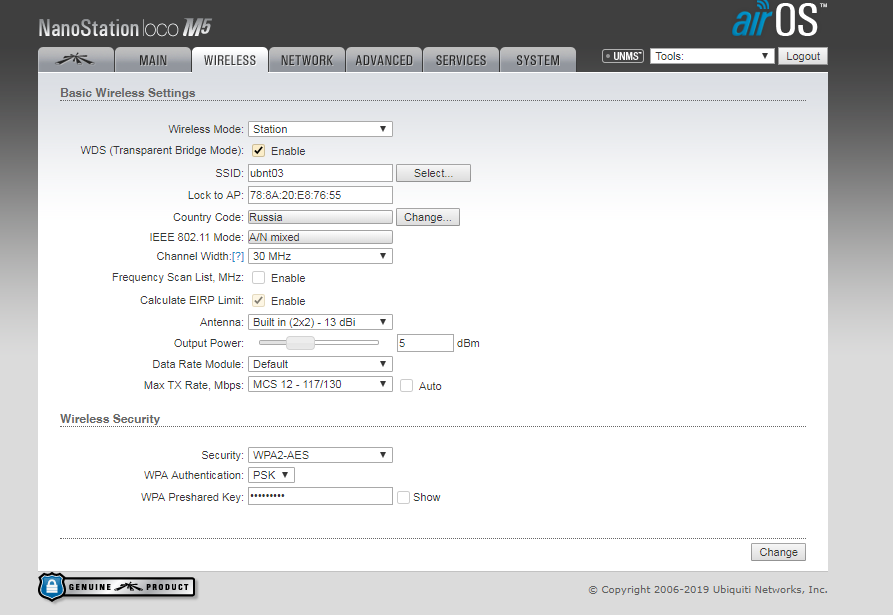Click the Country Code Change button
This screenshot has height=615, width=893.
click(x=428, y=217)
